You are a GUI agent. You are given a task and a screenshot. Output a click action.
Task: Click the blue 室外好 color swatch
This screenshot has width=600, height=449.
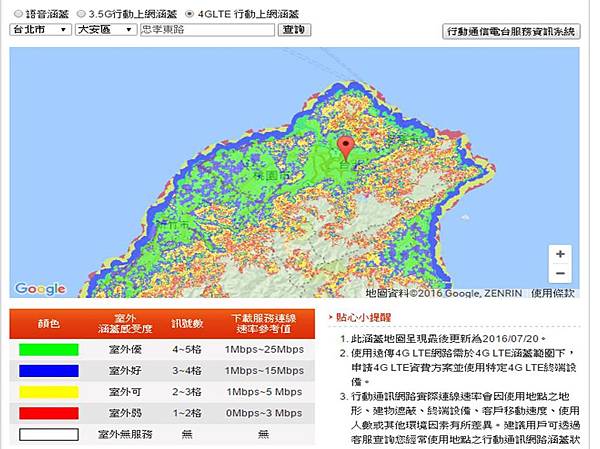pyautogui.click(x=49, y=371)
